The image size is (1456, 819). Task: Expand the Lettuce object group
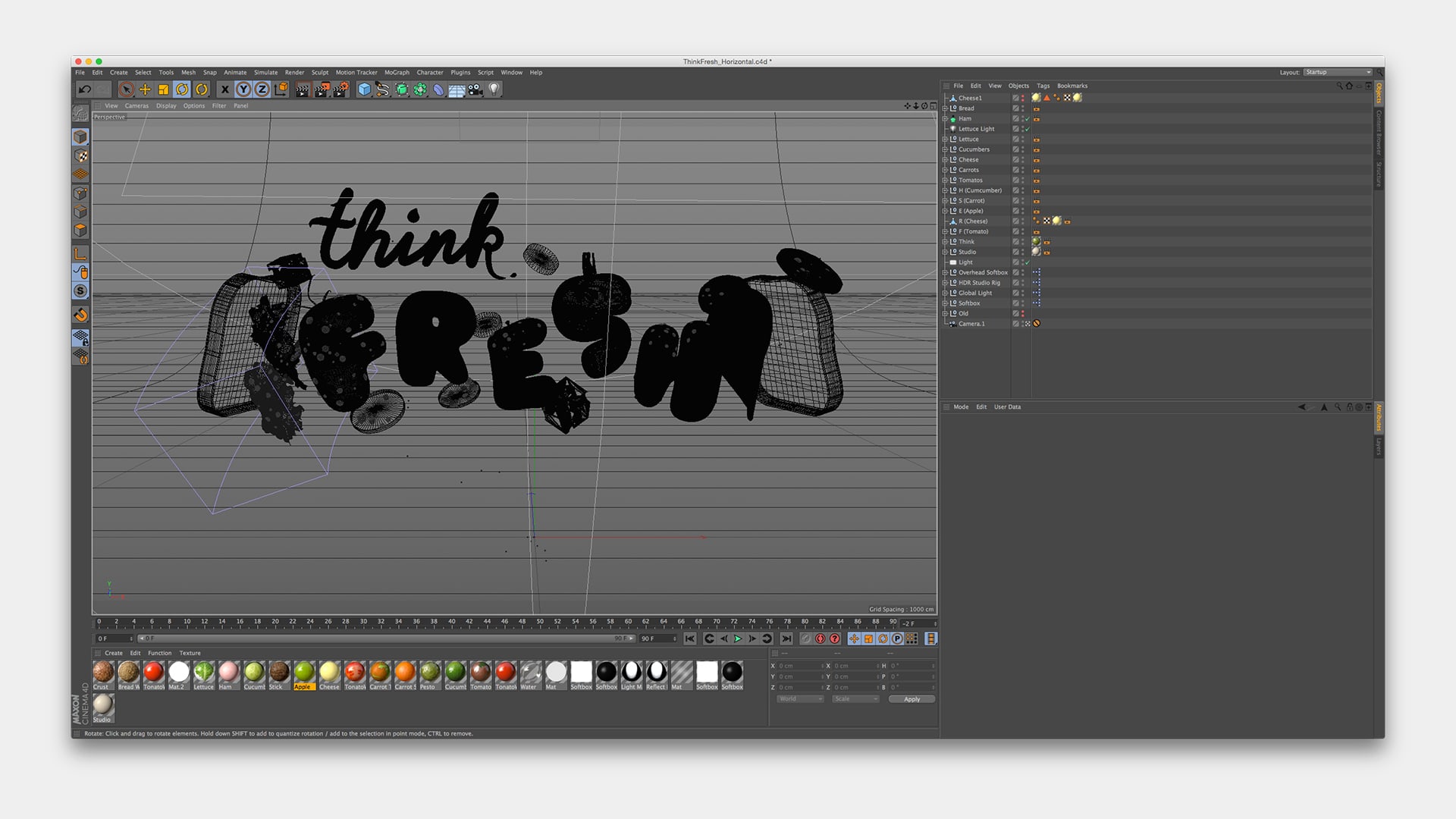coord(945,140)
